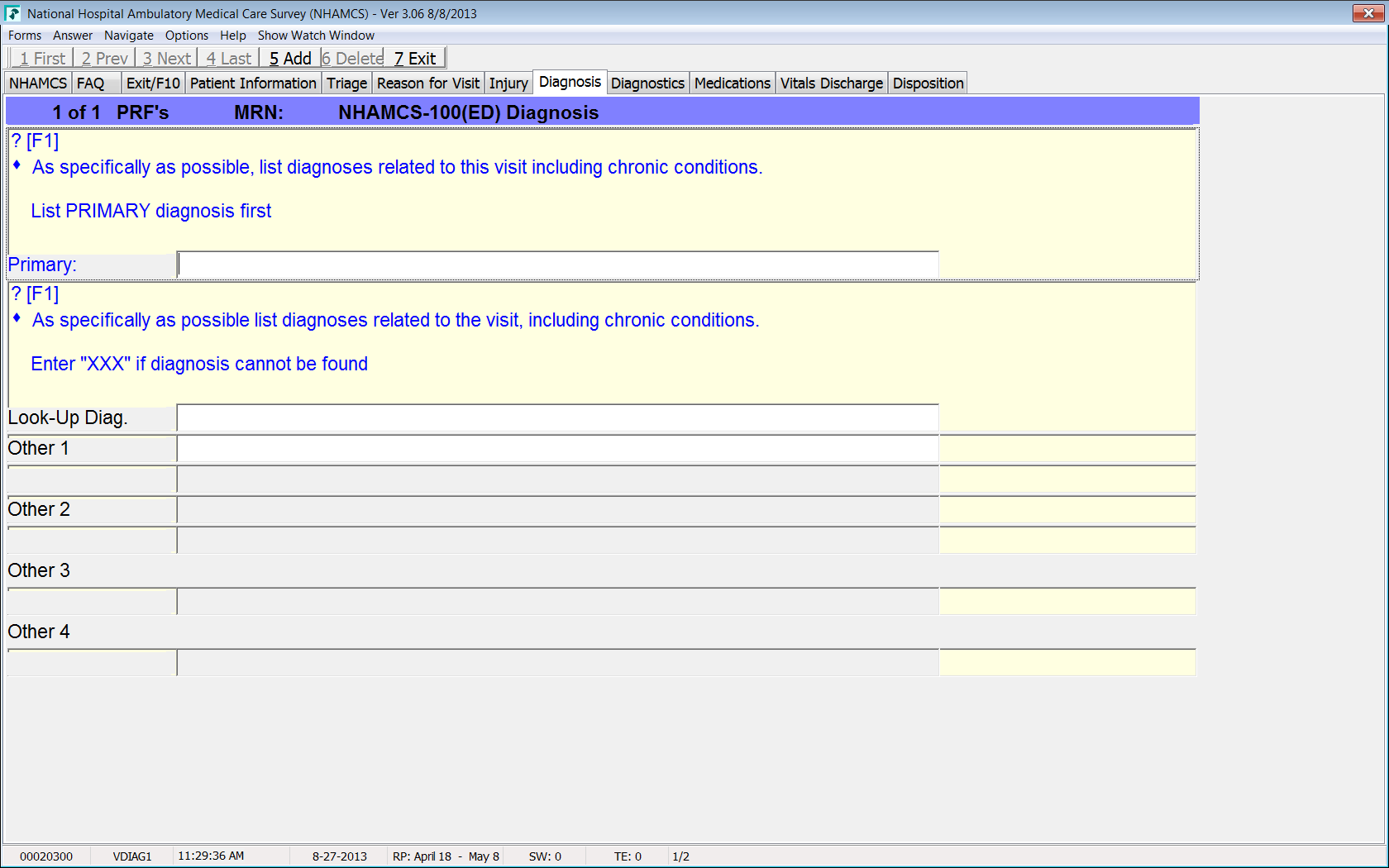
Task: Open the Options menu
Action: pos(187,36)
